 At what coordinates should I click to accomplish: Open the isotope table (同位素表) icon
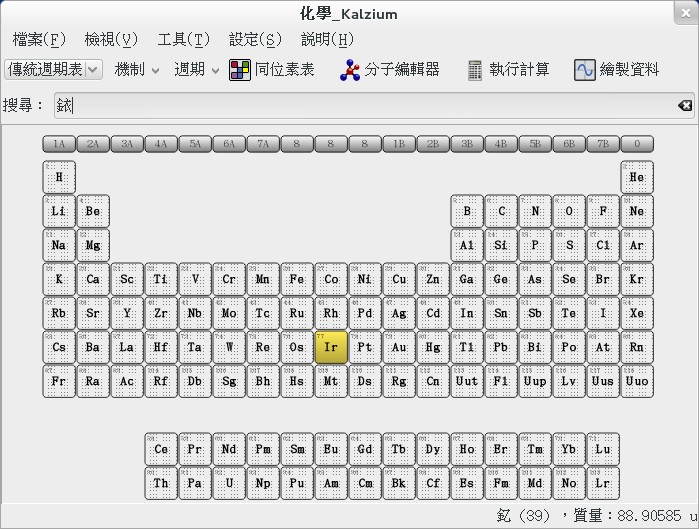click(240, 70)
